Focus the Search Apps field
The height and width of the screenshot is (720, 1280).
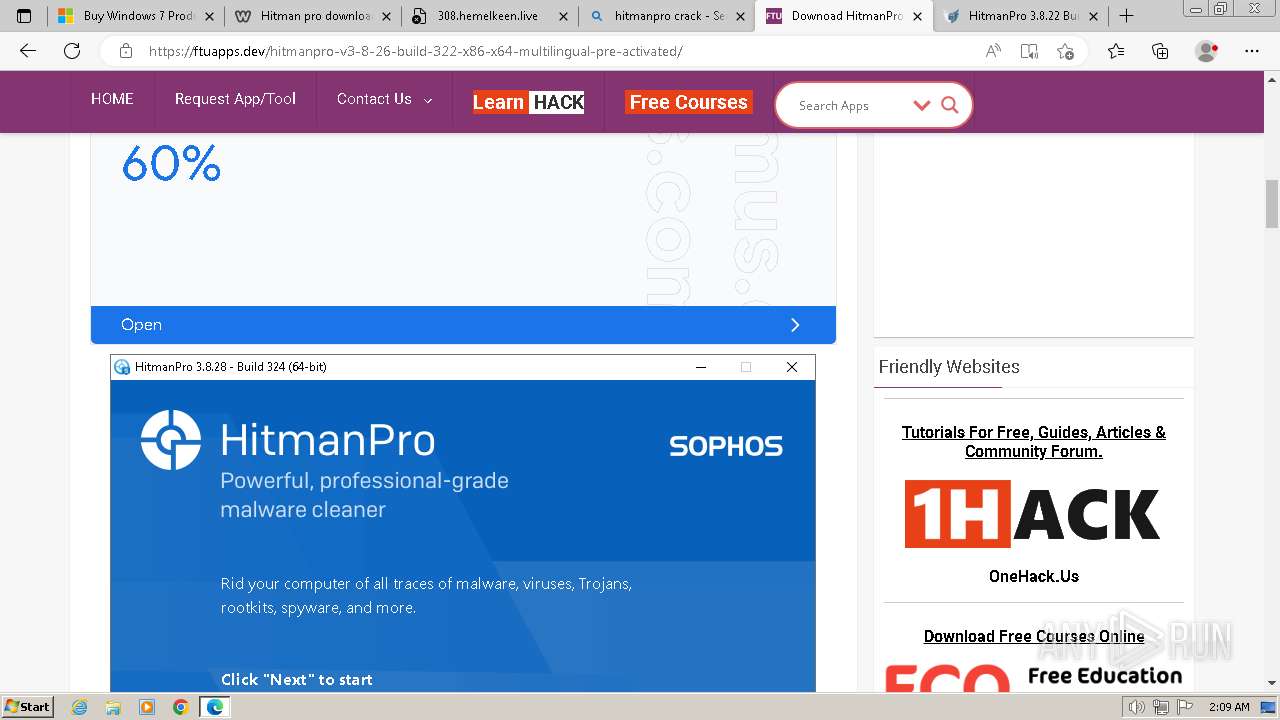[848, 105]
